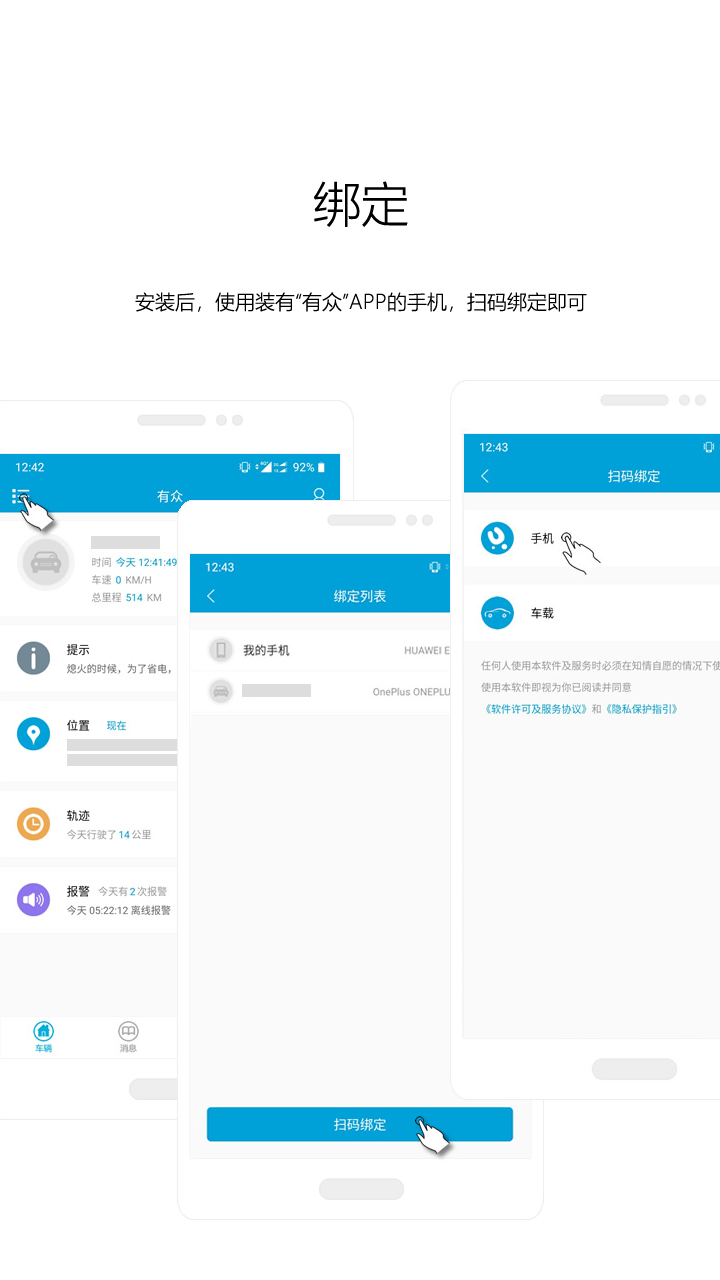Open the hamburger menu in 有众 screen
720x1280 pixels.
(21, 496)
